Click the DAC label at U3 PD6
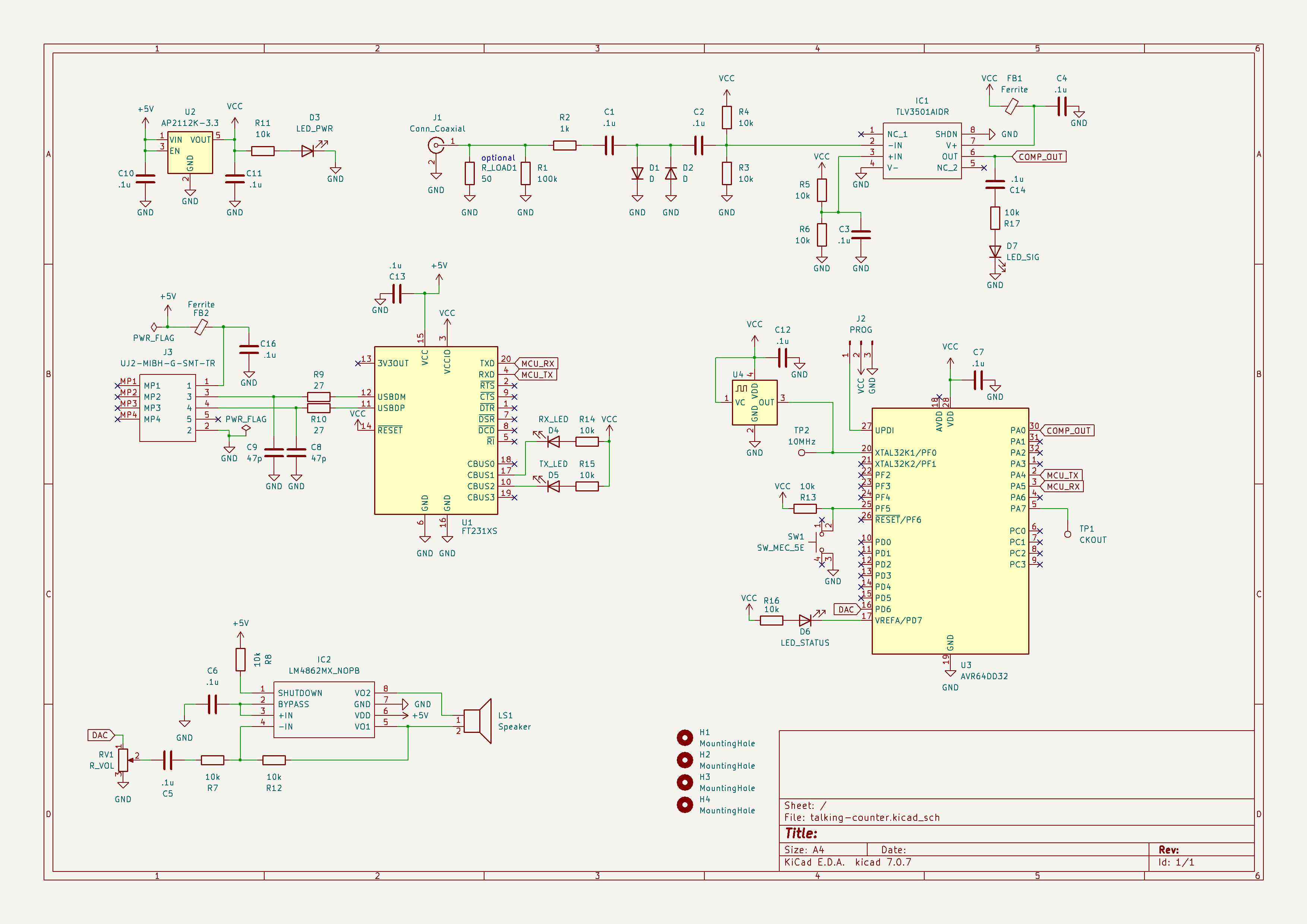The height and width of the screenshot is (924, 1307). (847, 610)
